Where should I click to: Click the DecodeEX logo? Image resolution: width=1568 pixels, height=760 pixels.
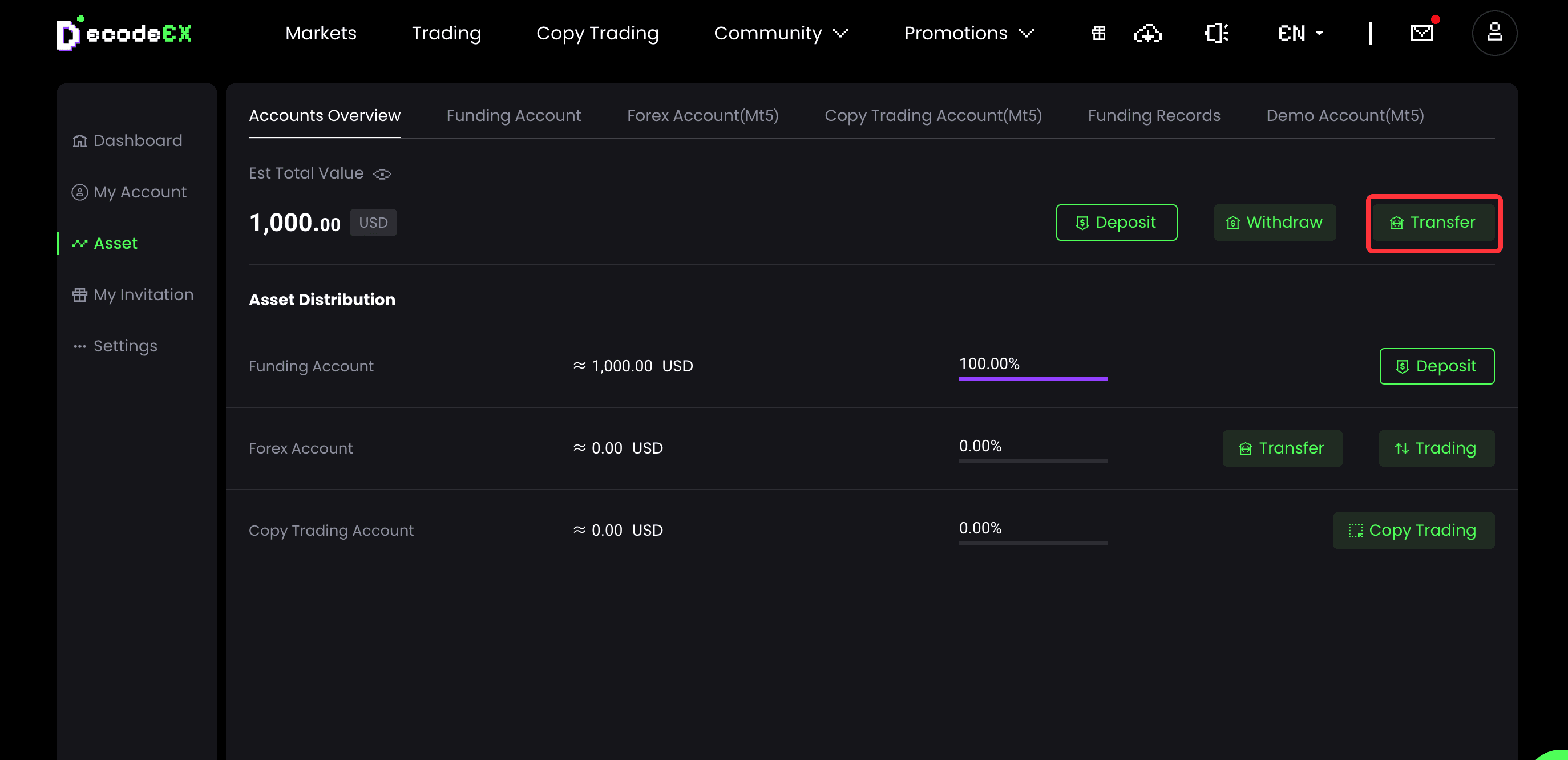click(125, 33)
